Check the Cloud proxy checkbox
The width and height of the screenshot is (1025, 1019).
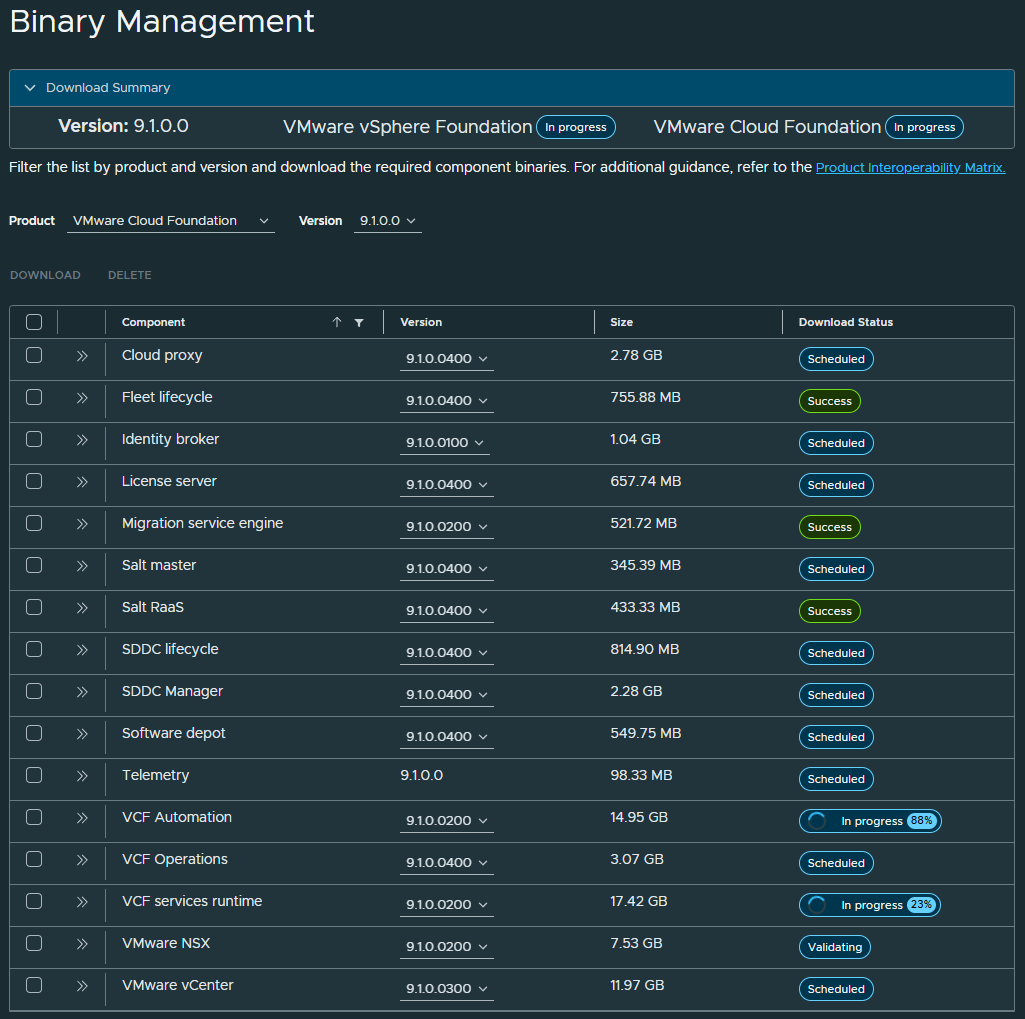coord(34,355)
